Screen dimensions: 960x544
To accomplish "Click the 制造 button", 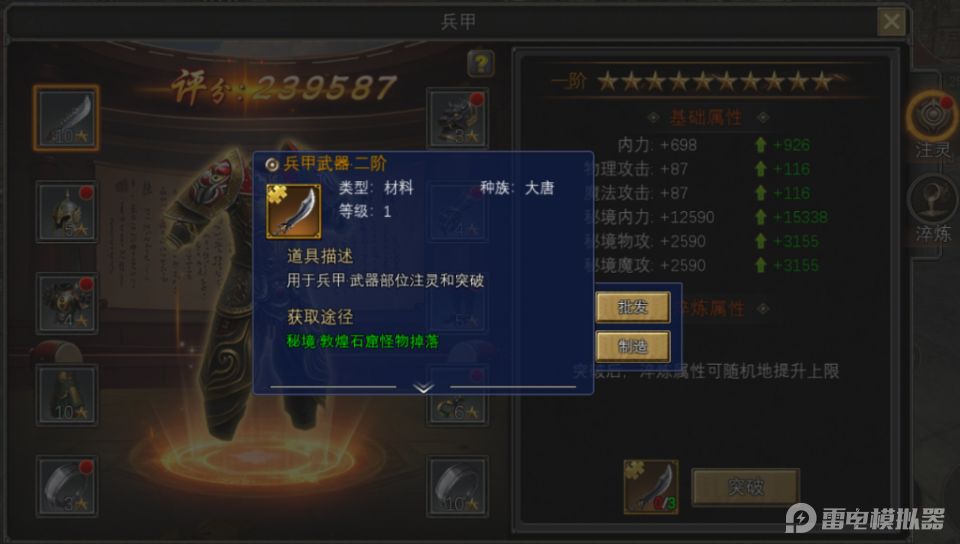I will click(633, 346).
